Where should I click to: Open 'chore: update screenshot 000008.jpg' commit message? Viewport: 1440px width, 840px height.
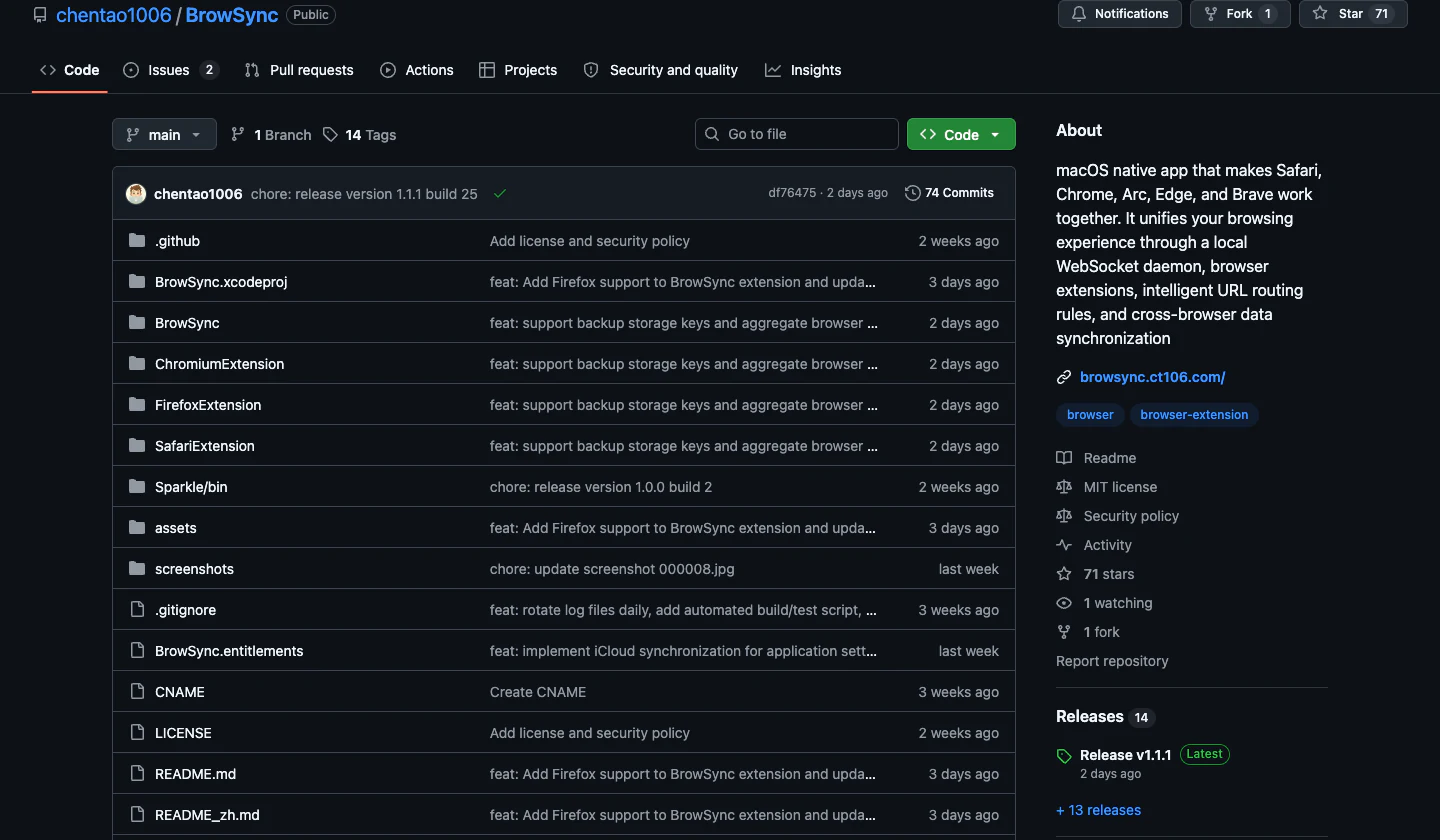(612, 569)
